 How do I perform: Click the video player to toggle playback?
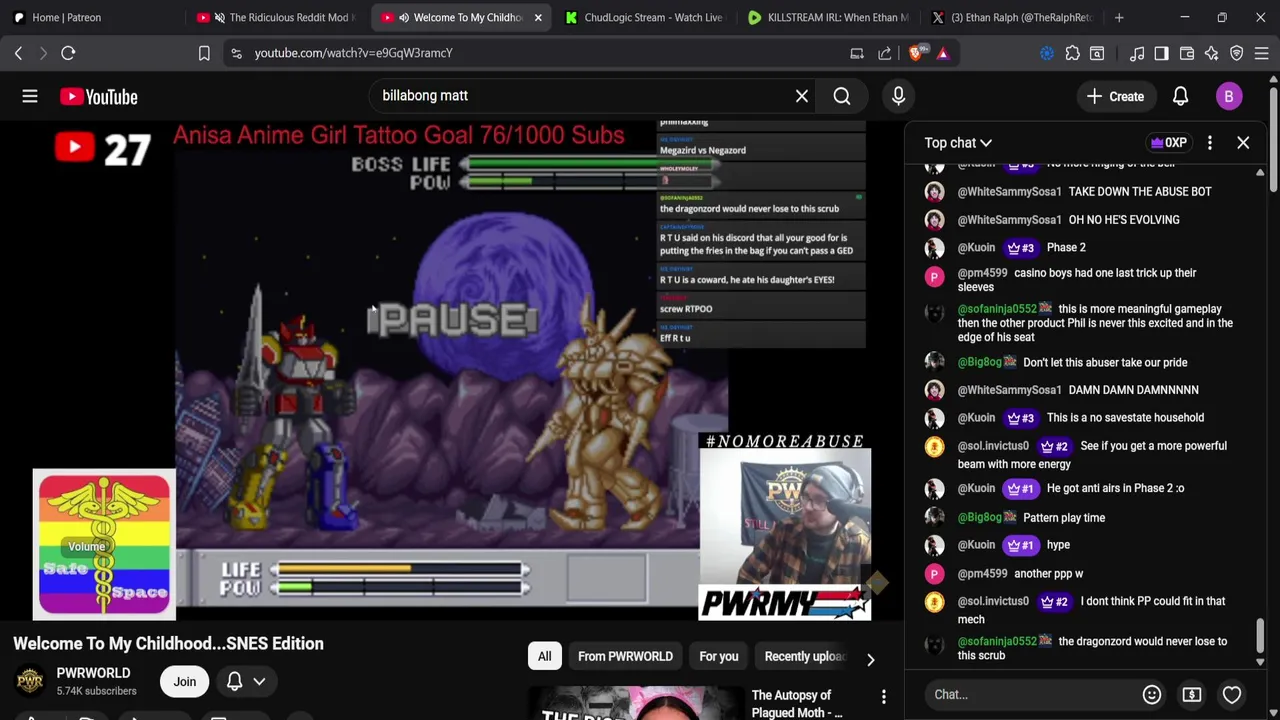tap(452, 370)
